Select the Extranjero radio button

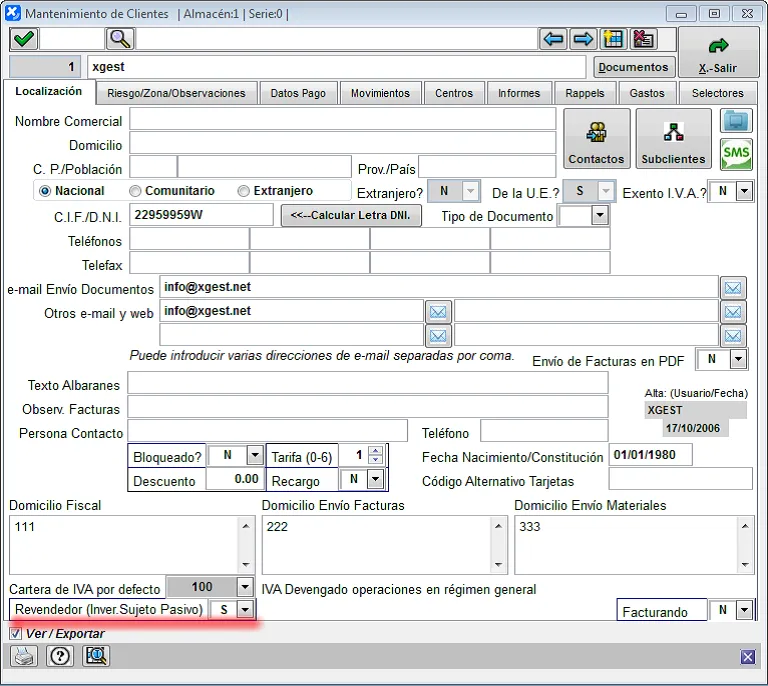244,191
